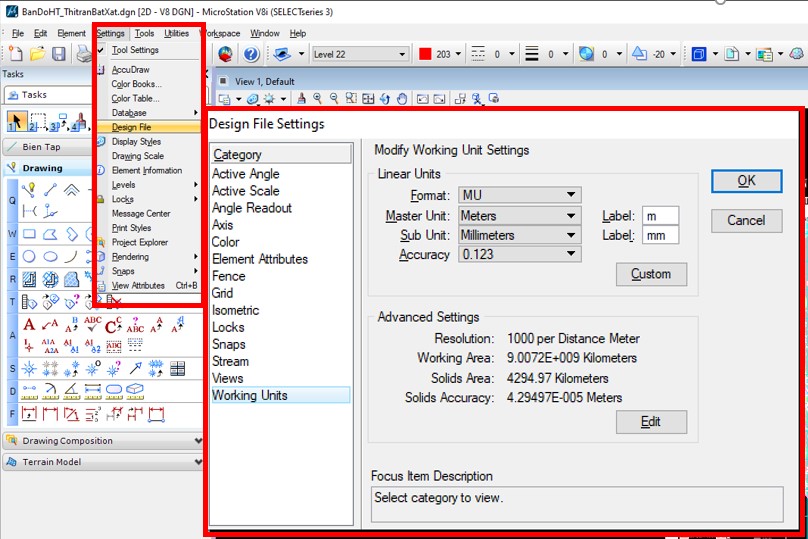Expand the Level 22 active level dropdown
The height and width of the screenshot is (539, 808).
358,54
